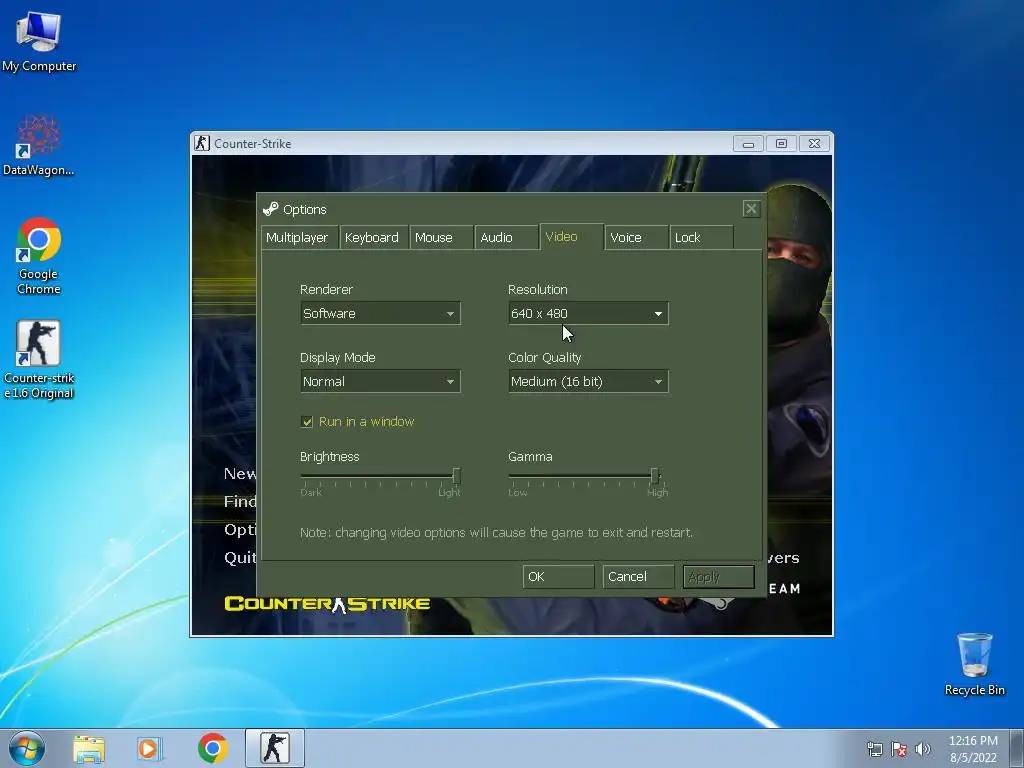Click the Cancel button
The width and height of the screenshot is (1024, 768).
pos(638,577)
